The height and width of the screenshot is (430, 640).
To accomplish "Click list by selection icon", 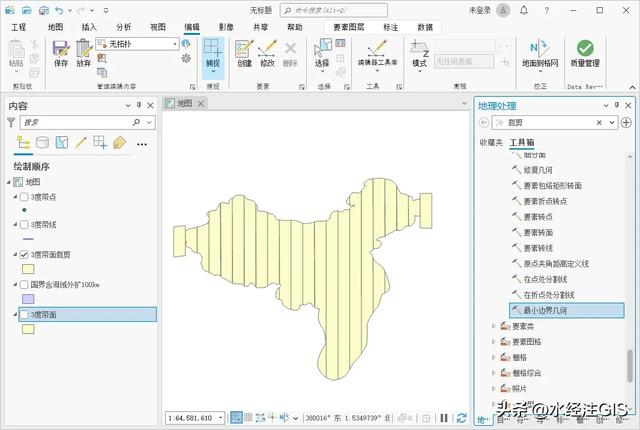I will [62, 142].
